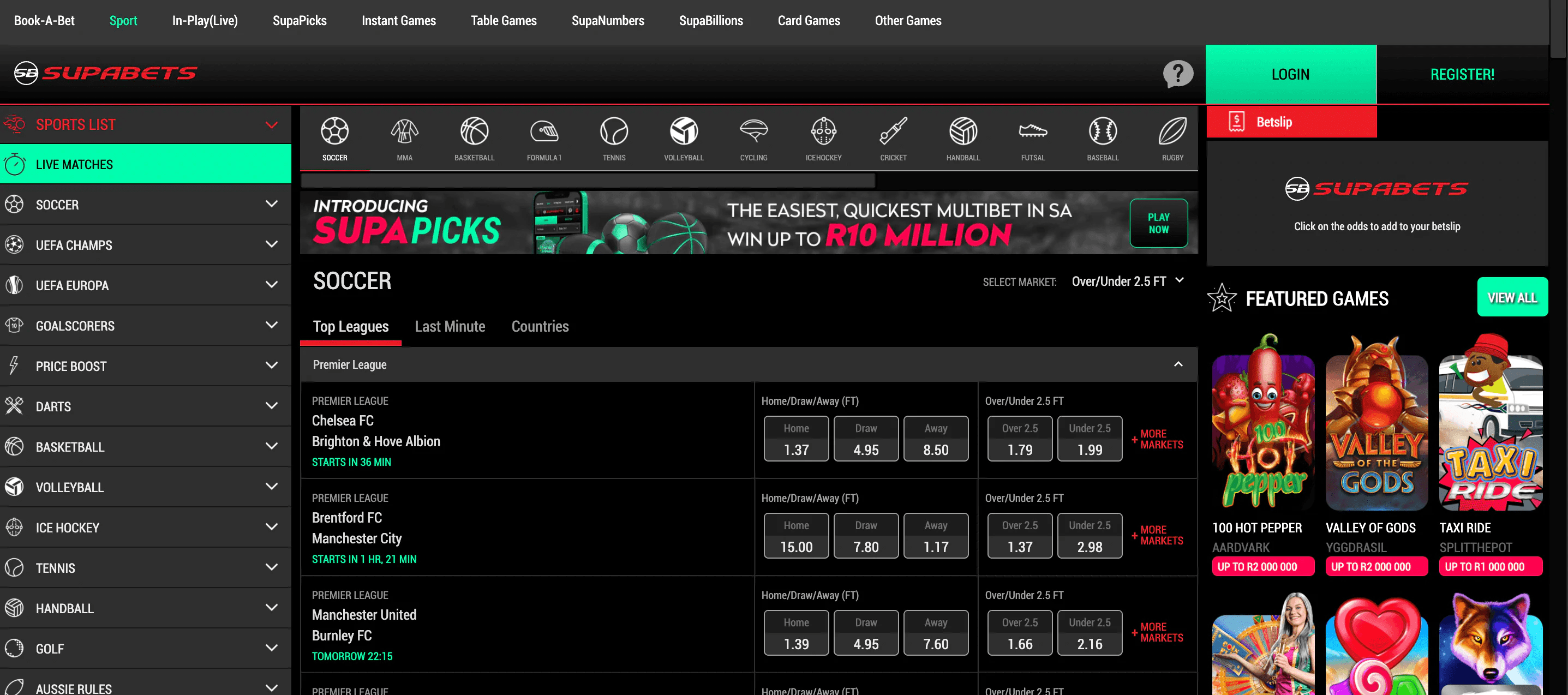
Task: Toggle Live Matches section on
Action: coord(144,163)
